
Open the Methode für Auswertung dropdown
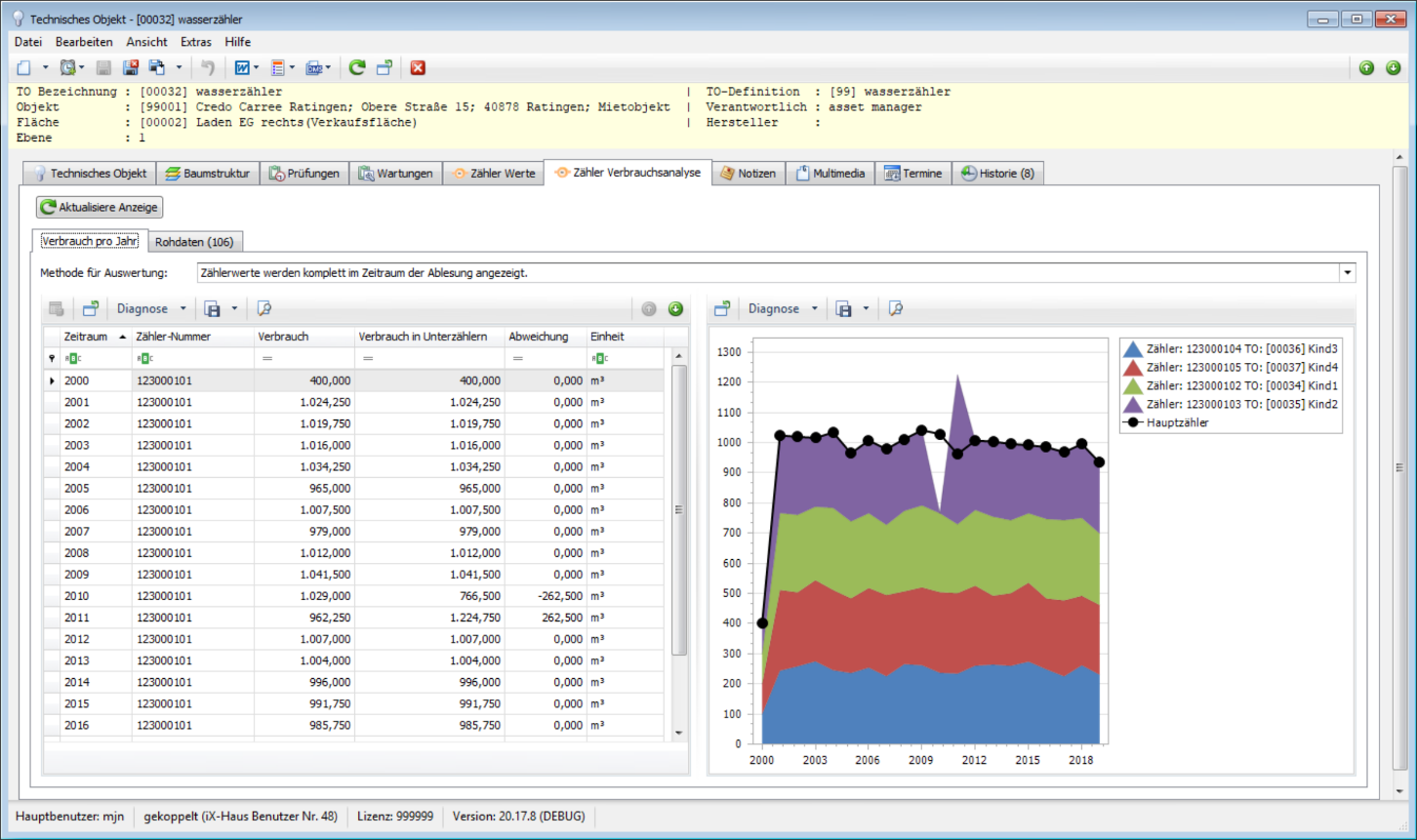click(1348, 273)
